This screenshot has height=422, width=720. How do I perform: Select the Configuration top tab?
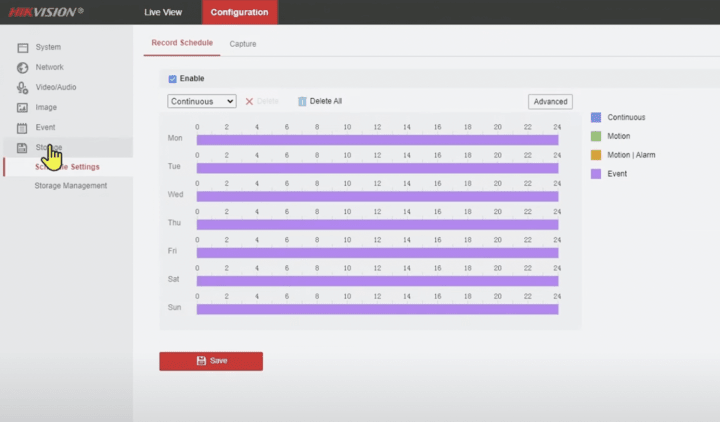pyautogui.click(x=239, y=12)
